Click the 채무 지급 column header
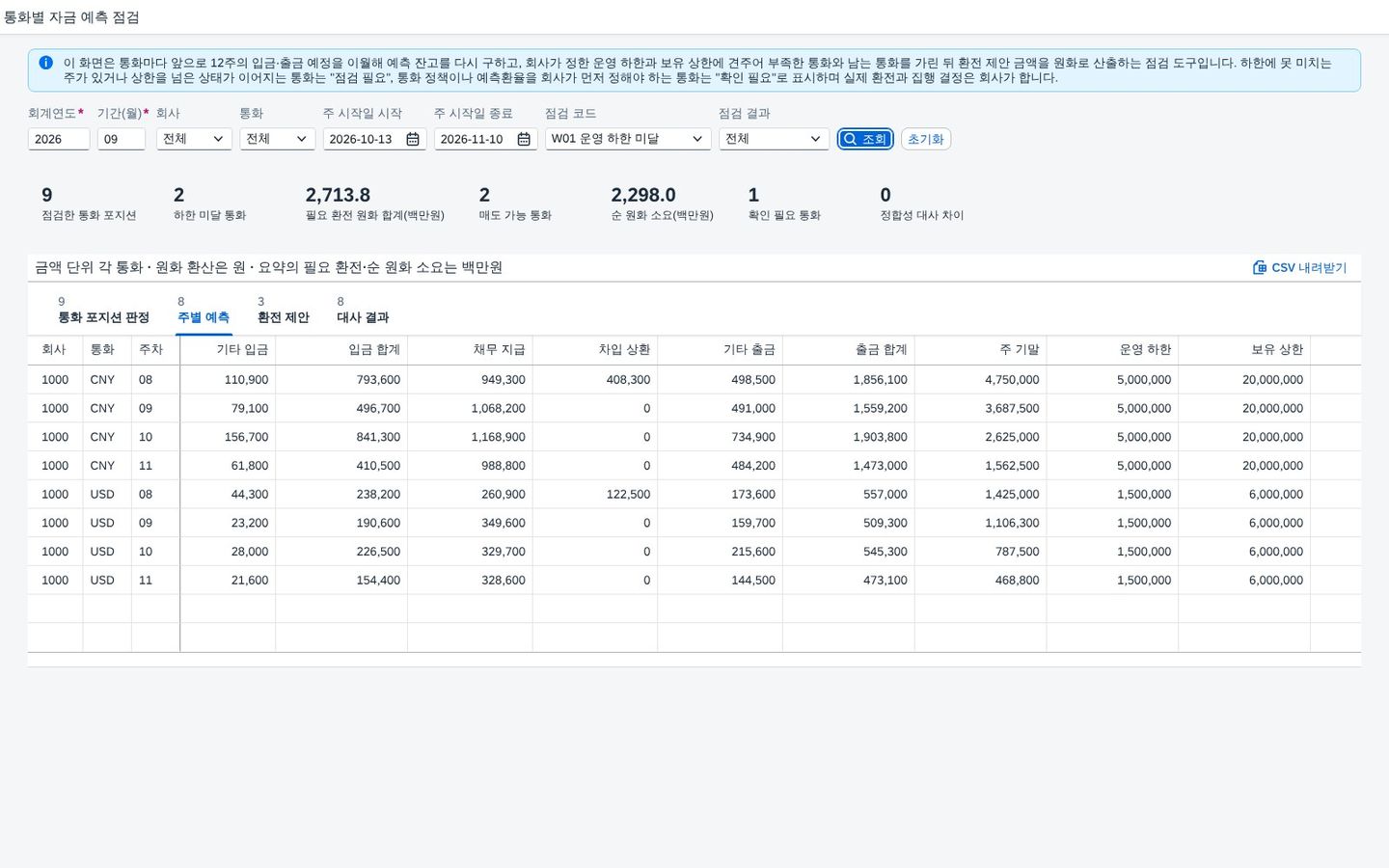The width and height of the screenshot is (1389, 868). tap(470, 350)
